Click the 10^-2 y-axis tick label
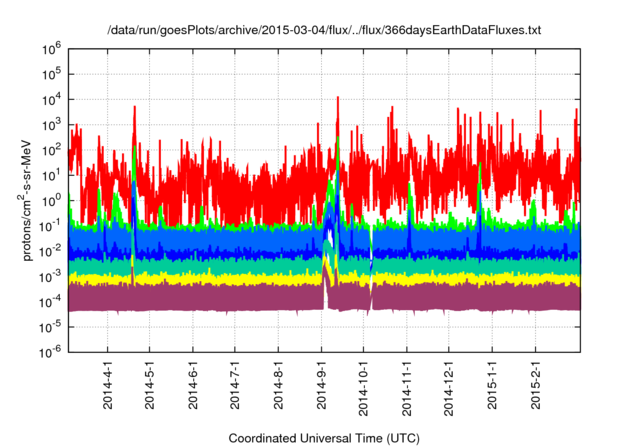Image resolution: width=640 pixels, height=448 pixels. click(50, 252)
